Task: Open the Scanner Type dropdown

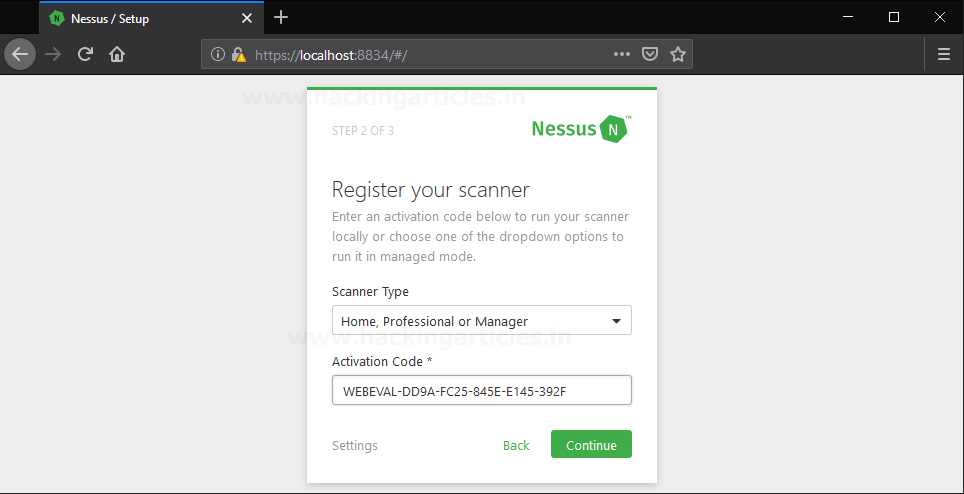Action: (481, 320)
